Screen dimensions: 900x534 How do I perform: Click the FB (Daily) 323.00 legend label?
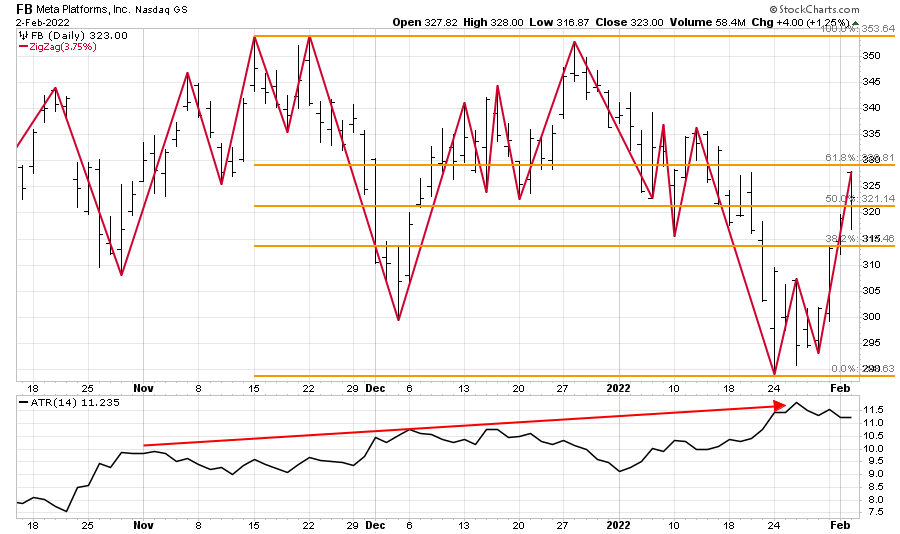pyautogui.click(x=80, y=36)
